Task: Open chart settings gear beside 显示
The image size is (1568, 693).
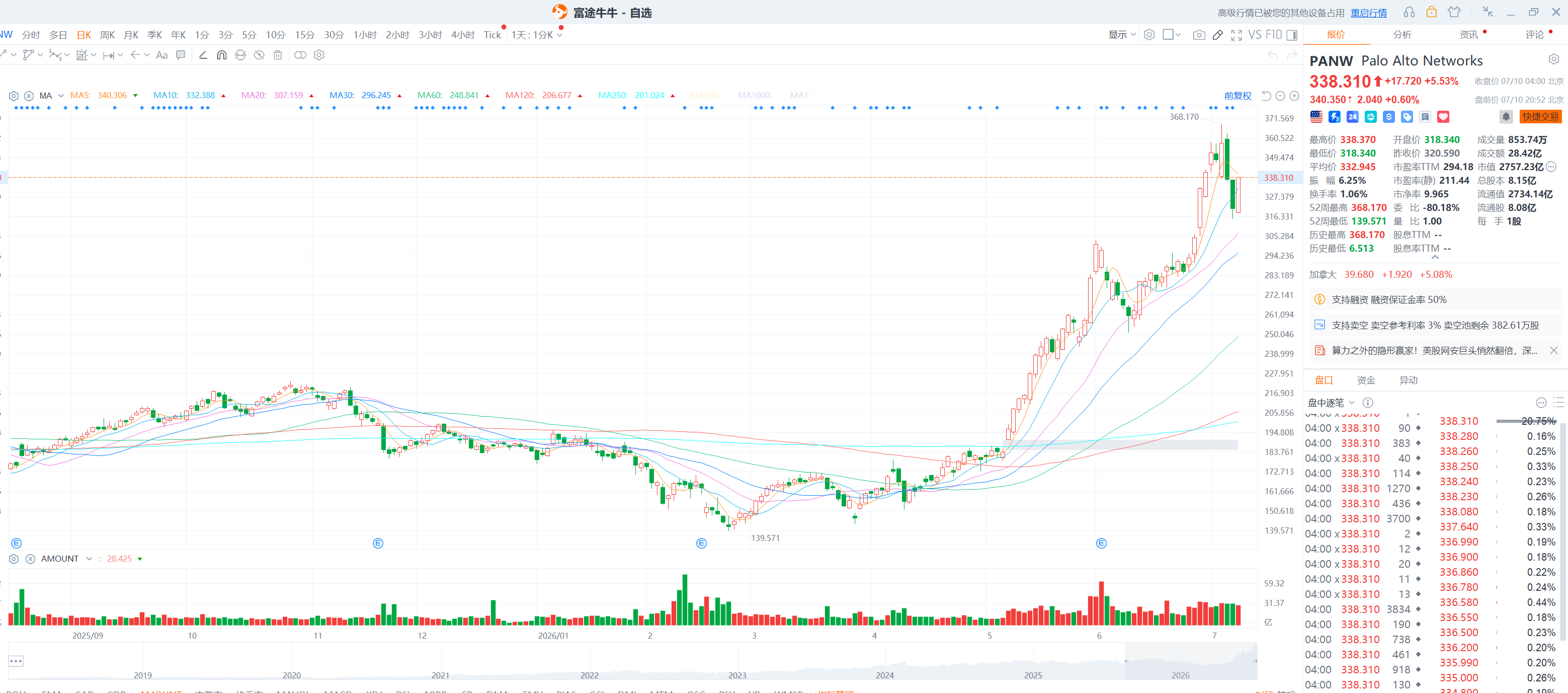Action: click(1148, 35)
